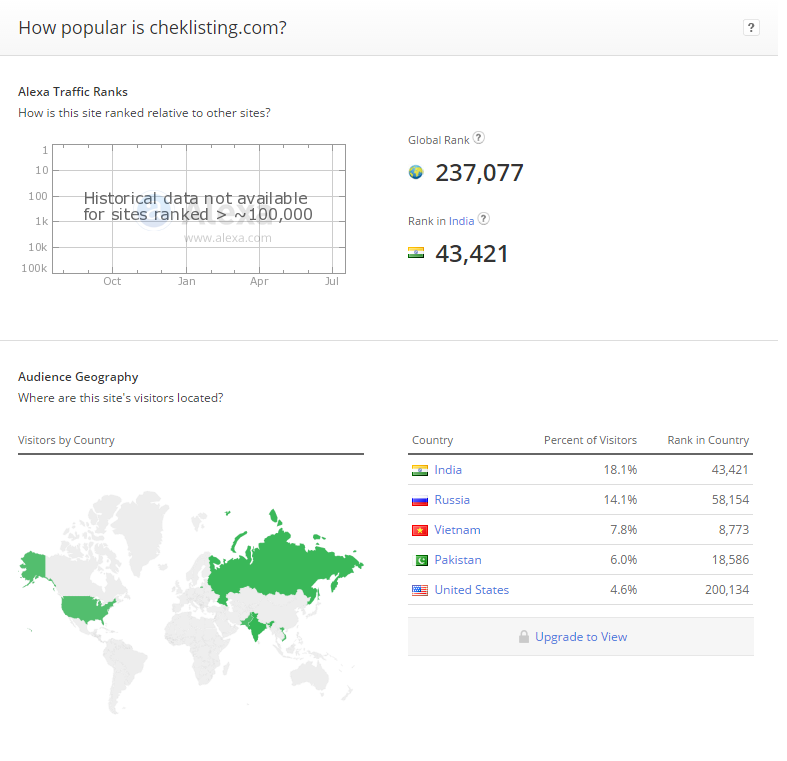The width and height of the screenshot is (787, 761).
Task: Click the global rank value 237,077
Action: (479, 173)
